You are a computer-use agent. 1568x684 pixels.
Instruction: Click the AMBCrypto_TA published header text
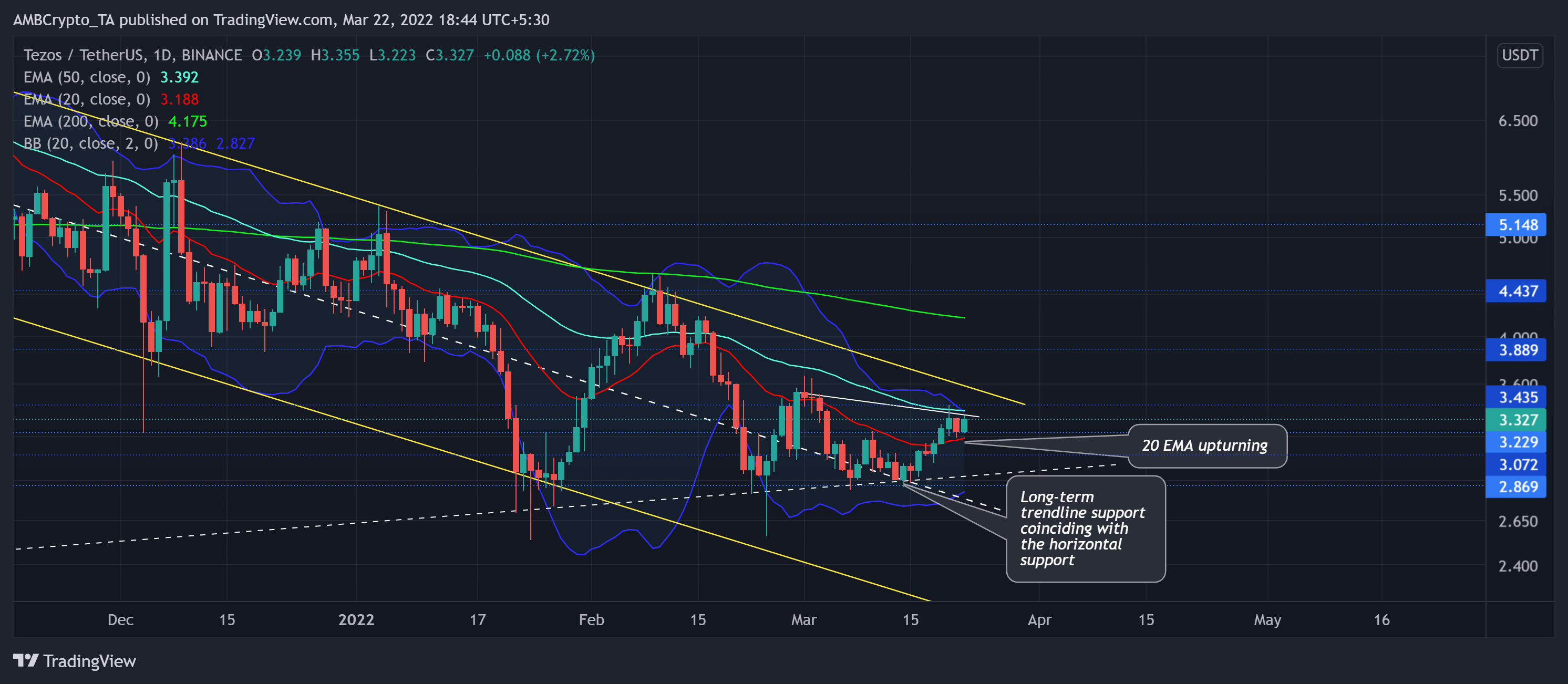[x=281, y=19]
